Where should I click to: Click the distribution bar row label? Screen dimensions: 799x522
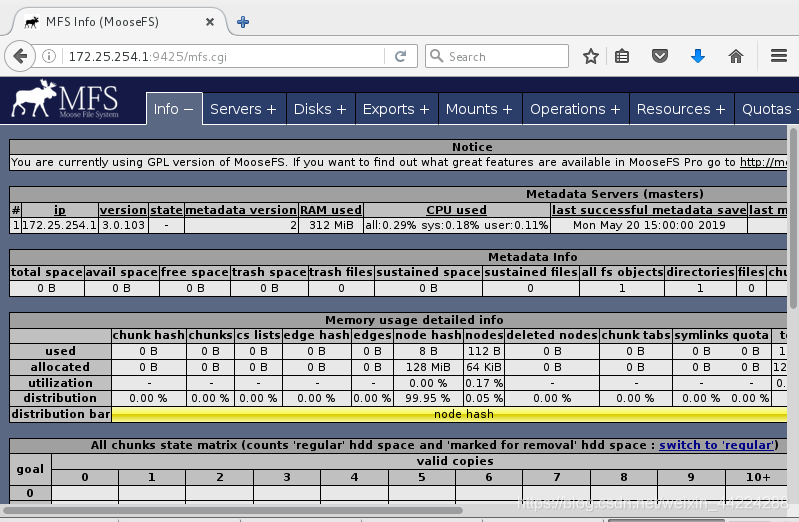point(61,414)
